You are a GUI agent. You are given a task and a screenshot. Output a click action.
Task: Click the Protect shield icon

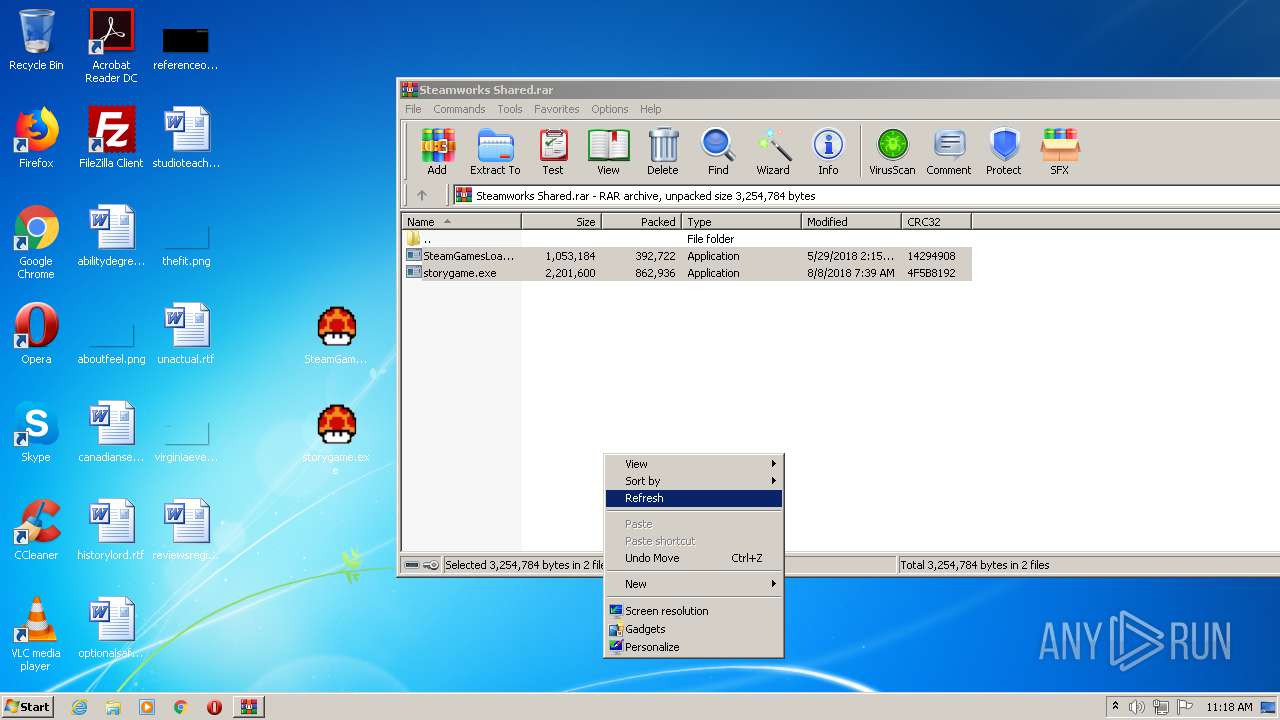click(1003, 152)
